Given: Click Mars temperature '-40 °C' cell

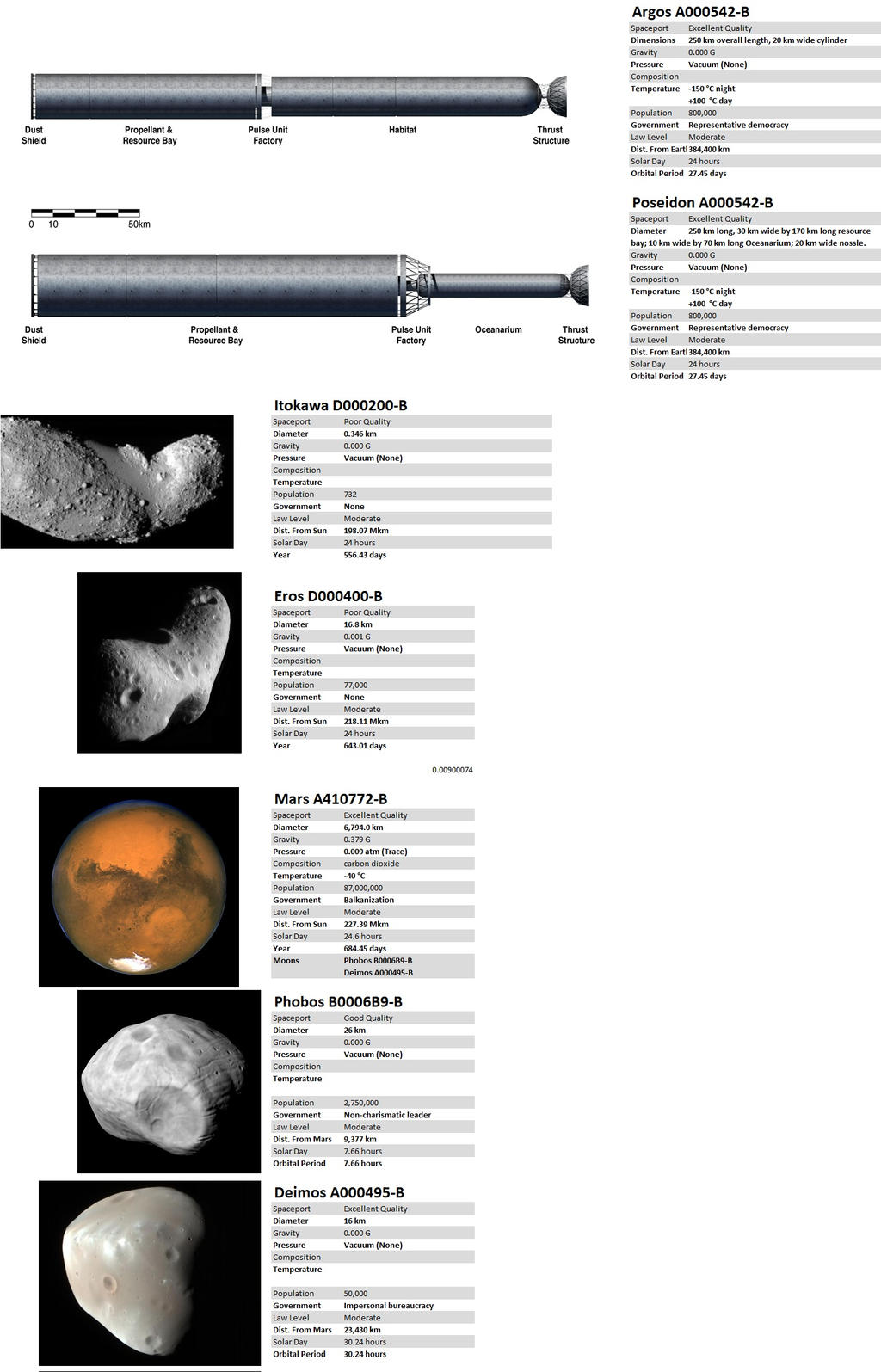Looking at the screenshot, I should (354, 876).
